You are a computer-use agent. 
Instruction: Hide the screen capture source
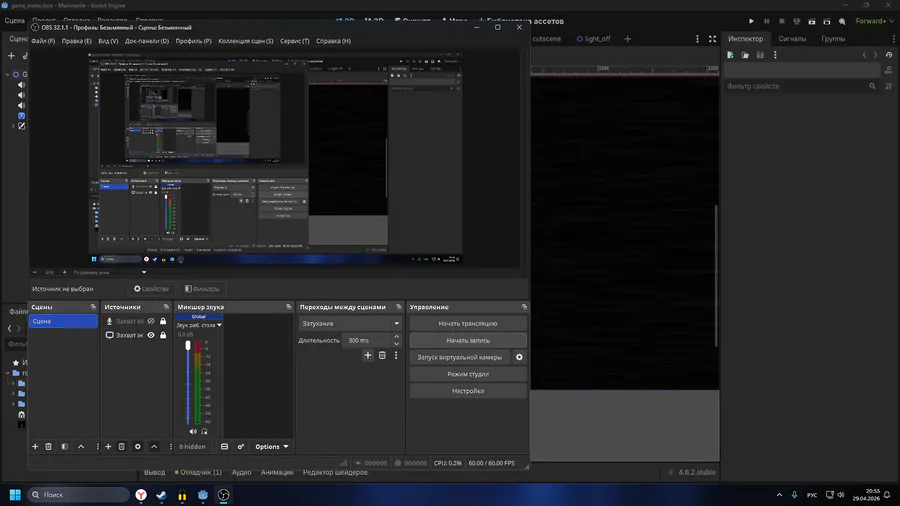click(151, 335)
